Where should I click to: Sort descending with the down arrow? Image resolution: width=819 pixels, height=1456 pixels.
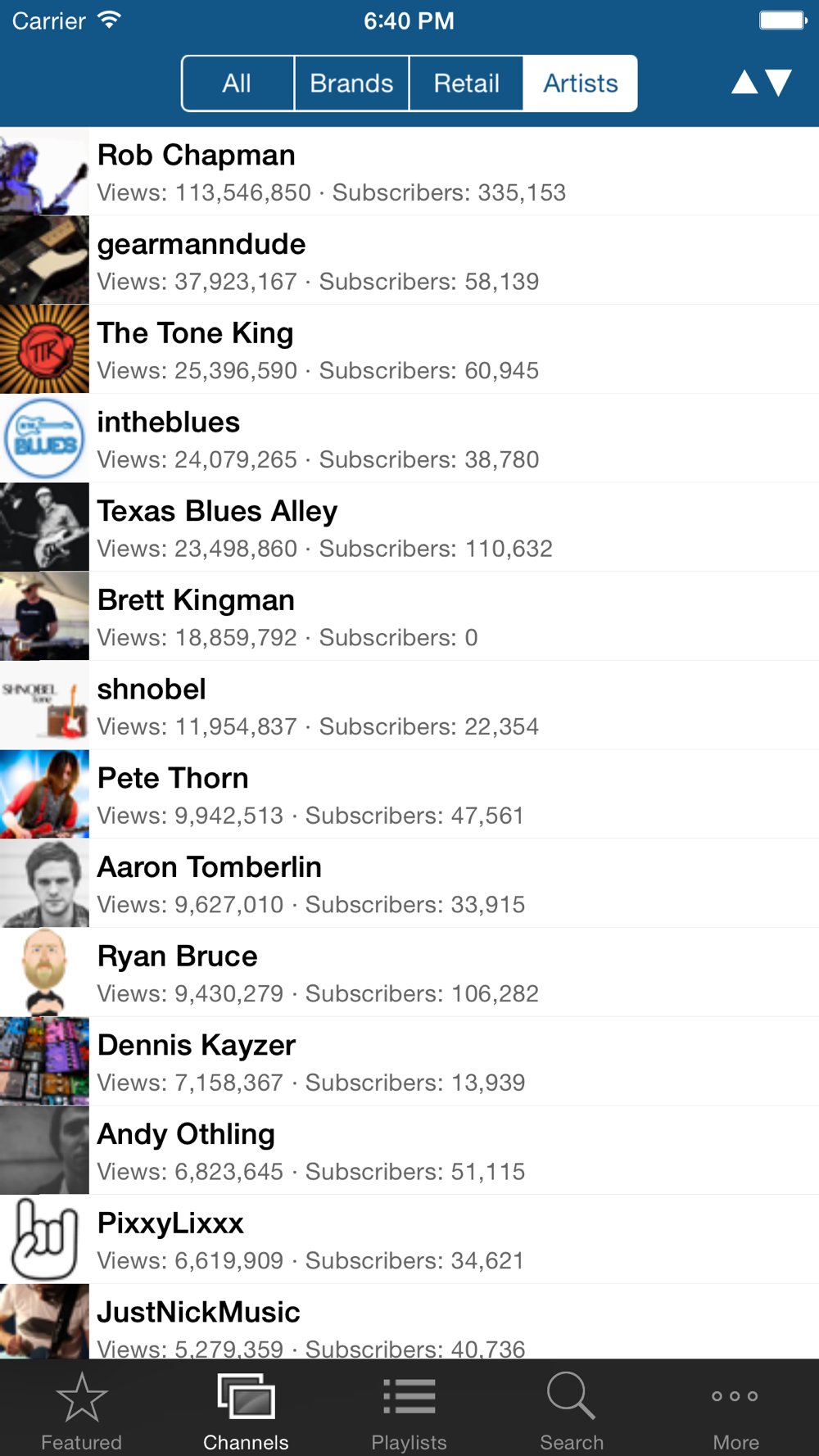click(779, 83)
